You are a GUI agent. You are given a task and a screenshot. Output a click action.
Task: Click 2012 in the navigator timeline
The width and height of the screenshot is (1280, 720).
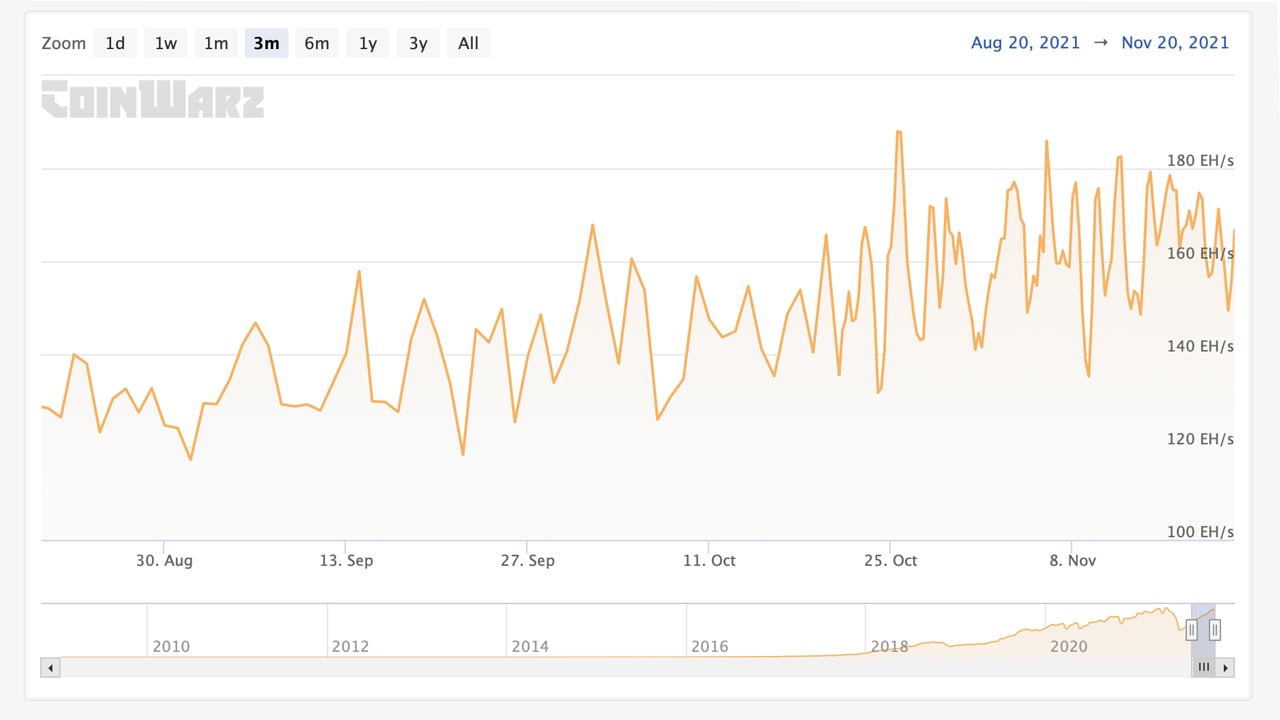click(351, 647)
